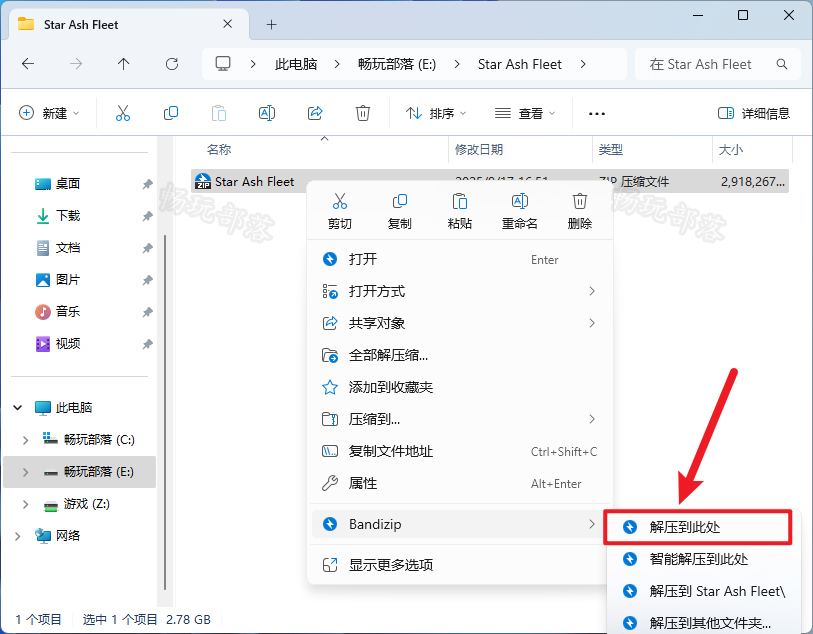Expand the 打开方式 submenu
813x634 pixels.
[x=592, y=291]
